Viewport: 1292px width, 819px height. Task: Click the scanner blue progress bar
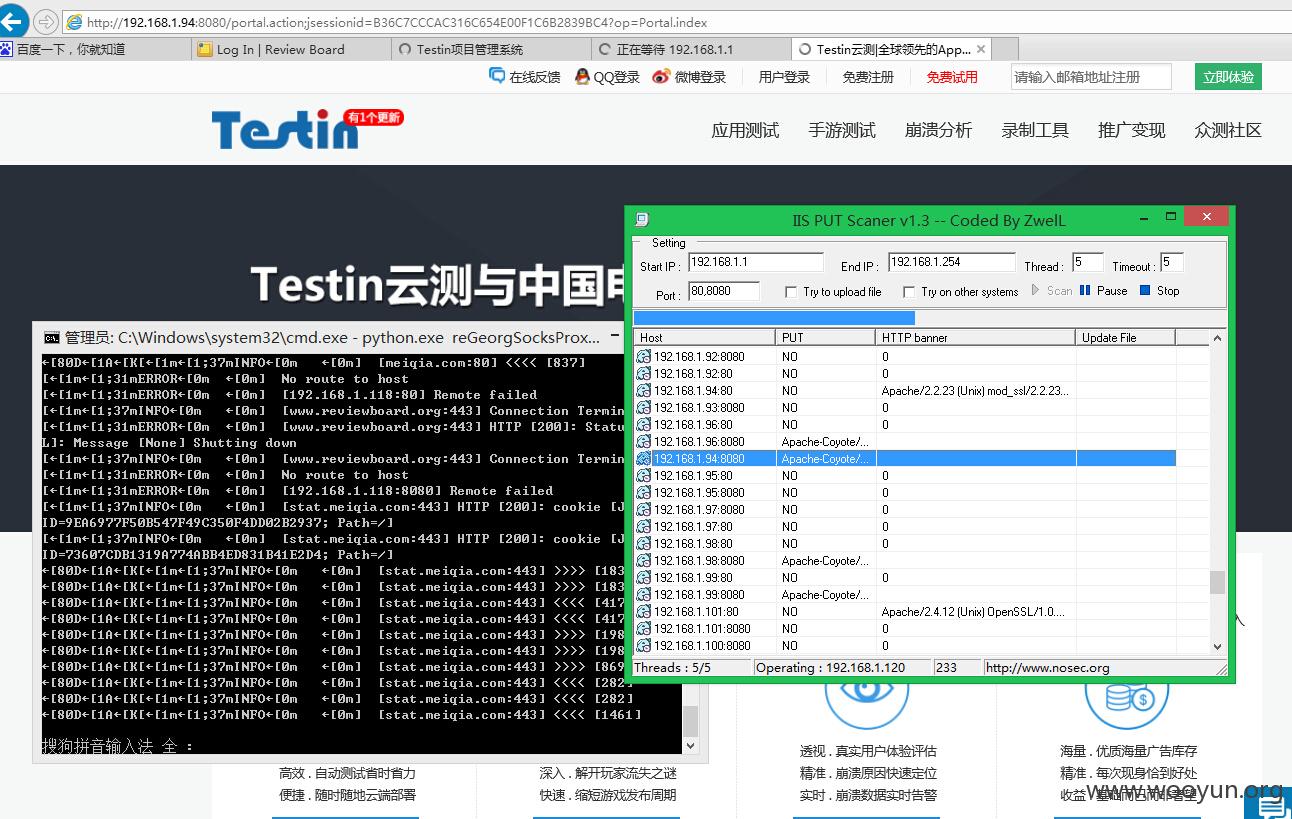click(x=774, y=317)
